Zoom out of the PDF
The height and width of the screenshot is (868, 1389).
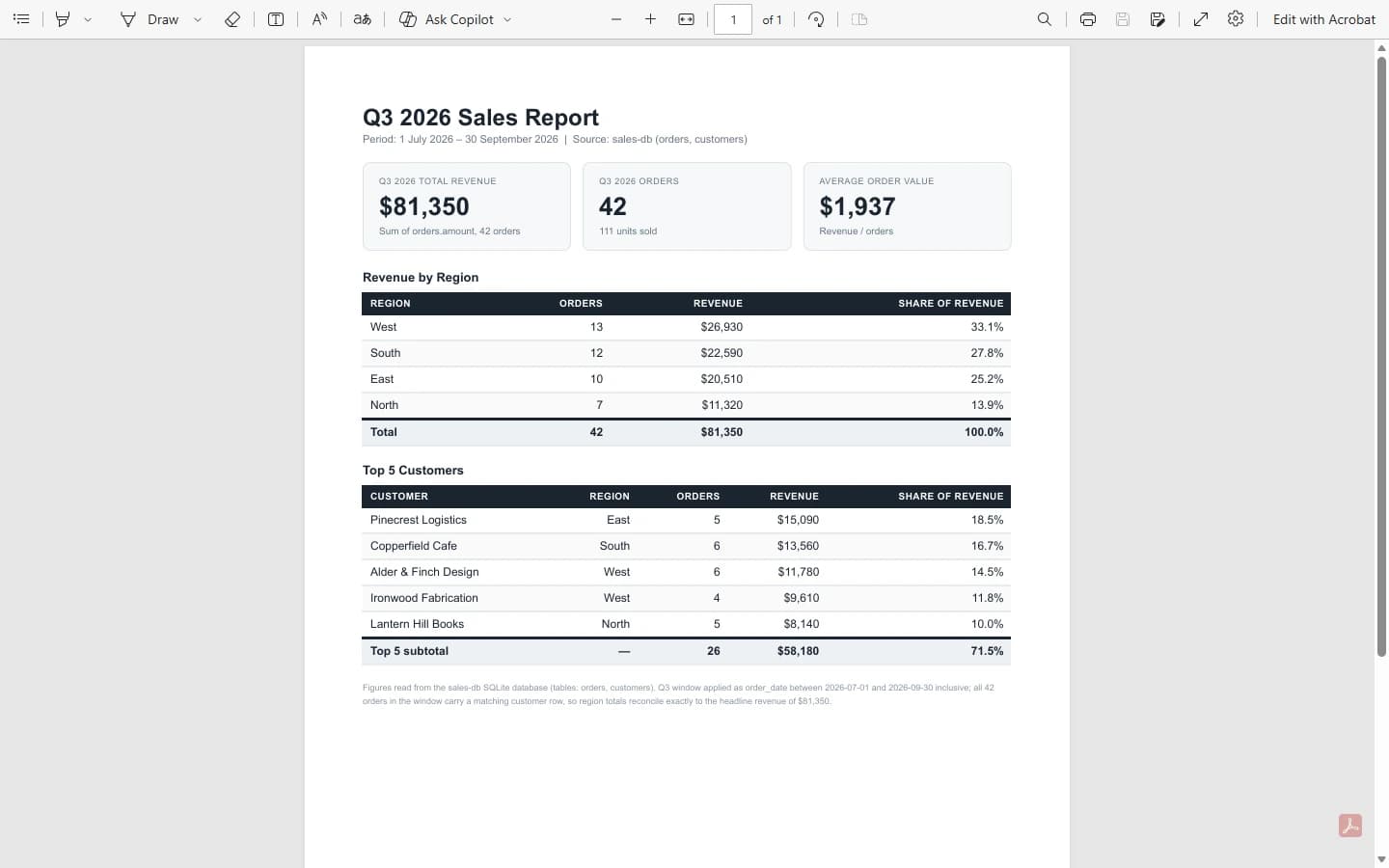(x=616, y=19)
